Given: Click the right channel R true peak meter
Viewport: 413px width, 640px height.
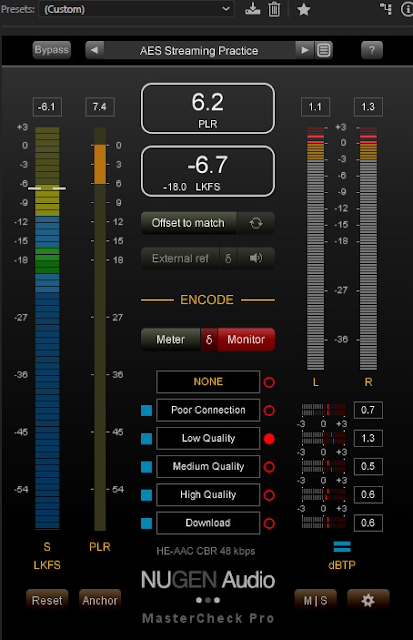Looking at the screenshot, I should pos(368,248).
